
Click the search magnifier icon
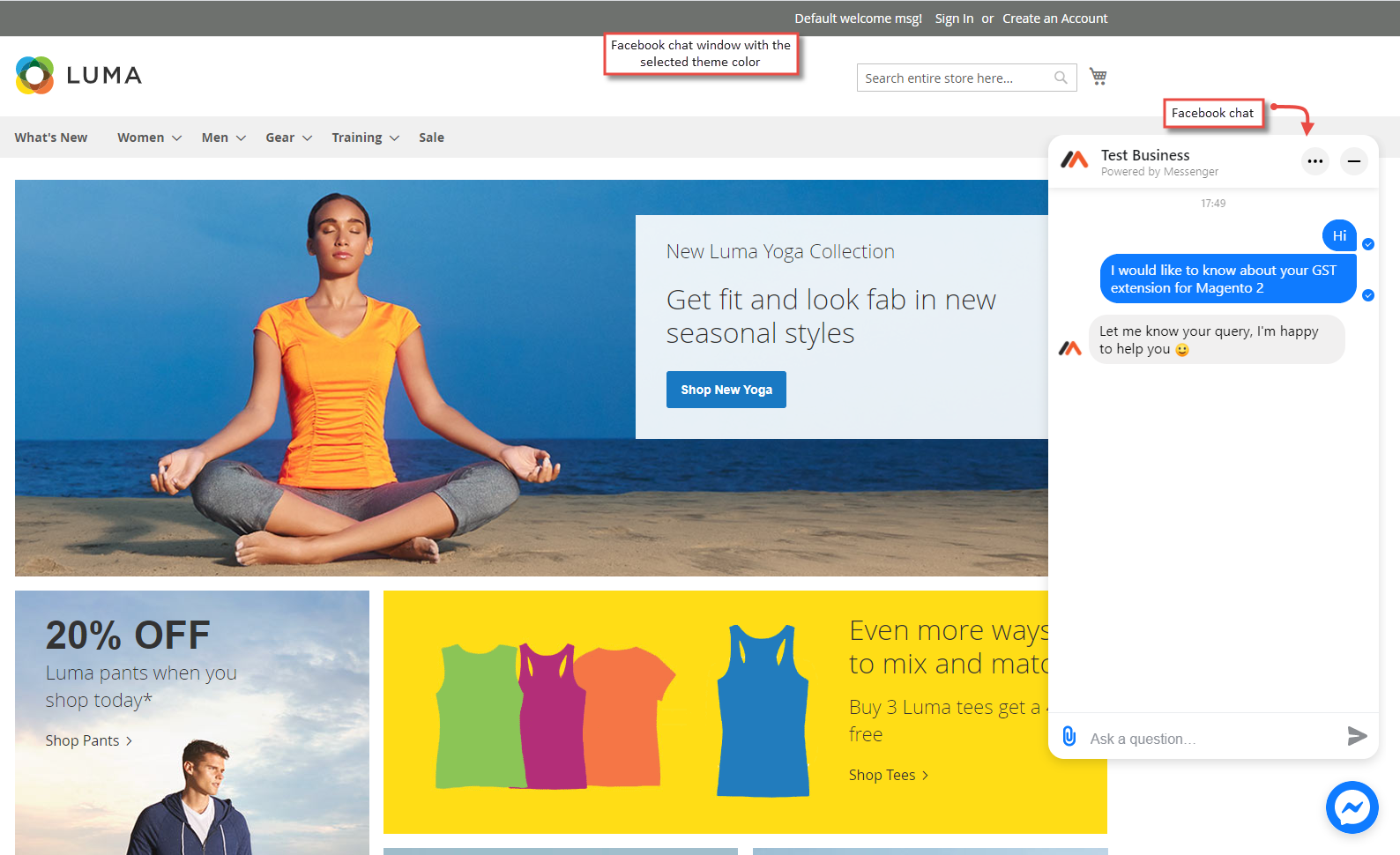1061,78
